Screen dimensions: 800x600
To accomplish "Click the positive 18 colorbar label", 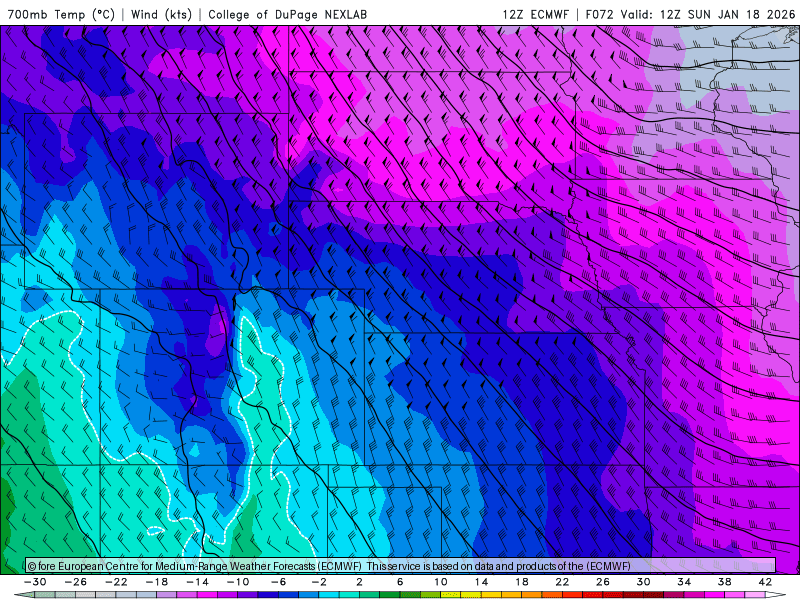I will coord(521,582).
